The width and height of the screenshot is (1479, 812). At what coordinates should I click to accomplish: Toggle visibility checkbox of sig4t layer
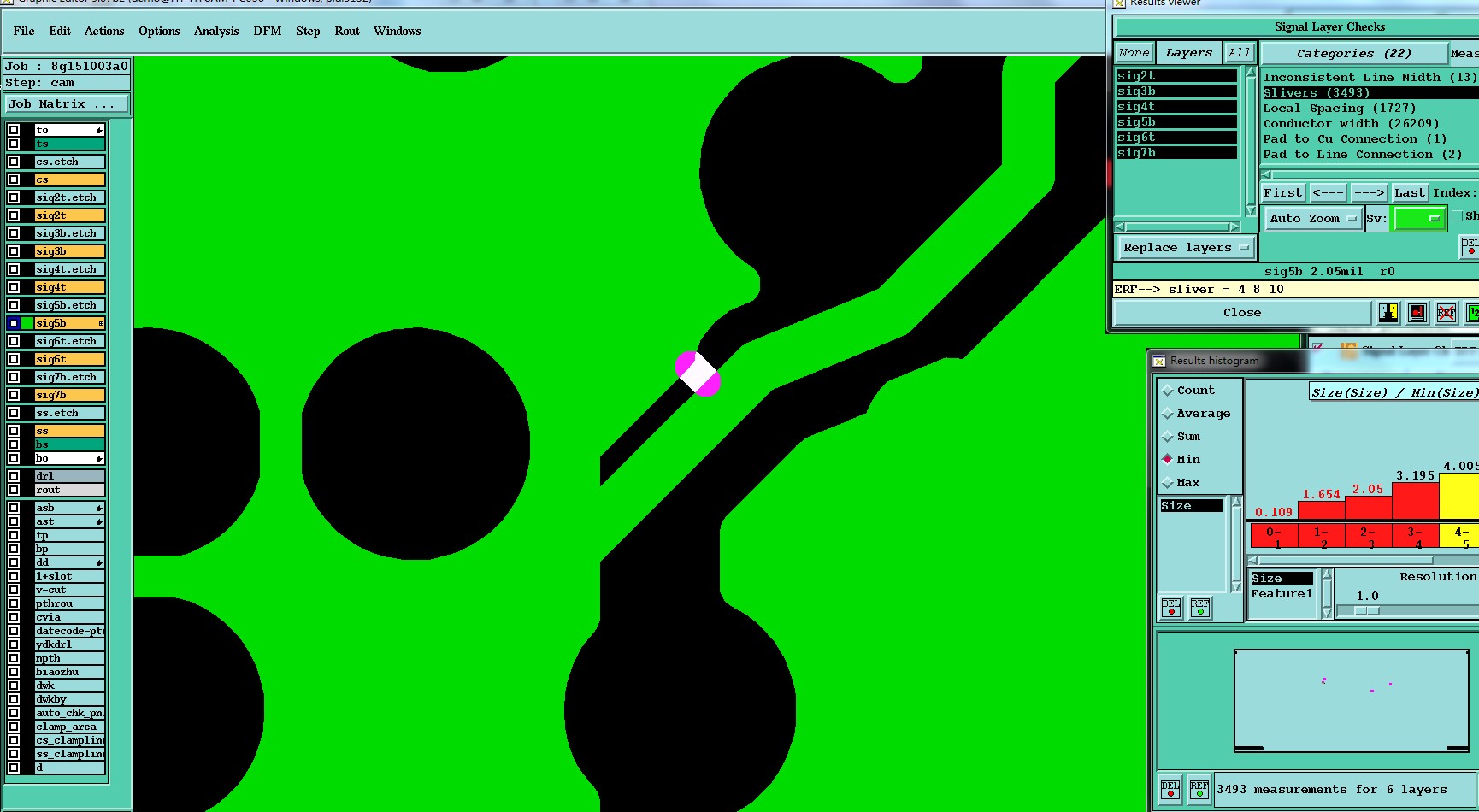14,287
